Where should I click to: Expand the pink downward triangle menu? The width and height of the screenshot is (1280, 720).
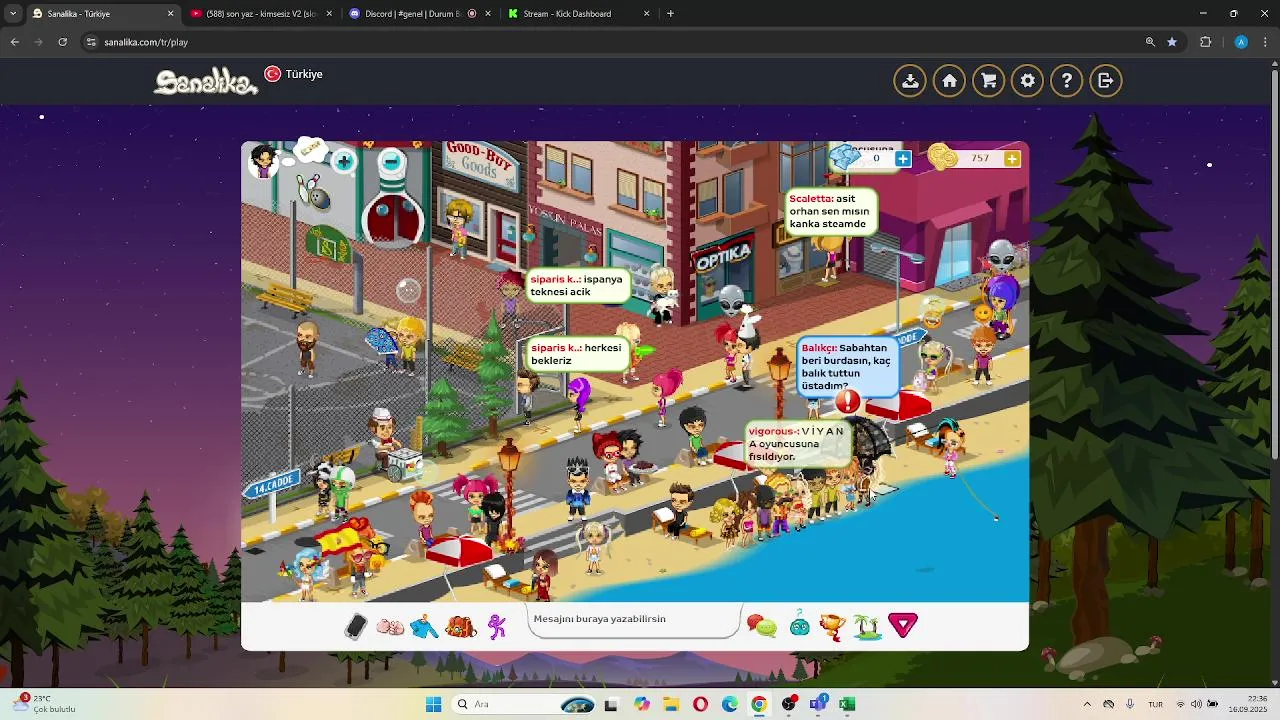[903, 626]
